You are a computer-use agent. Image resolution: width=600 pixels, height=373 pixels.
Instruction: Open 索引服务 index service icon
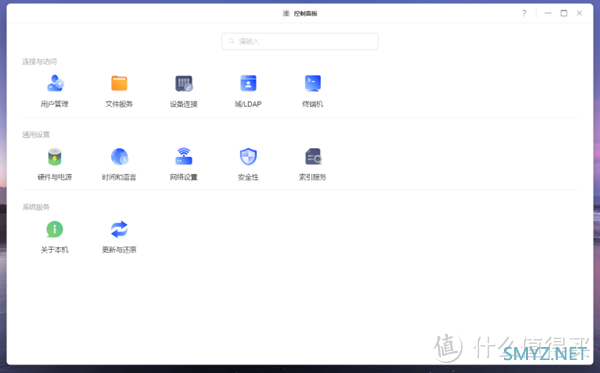[313, 156]
